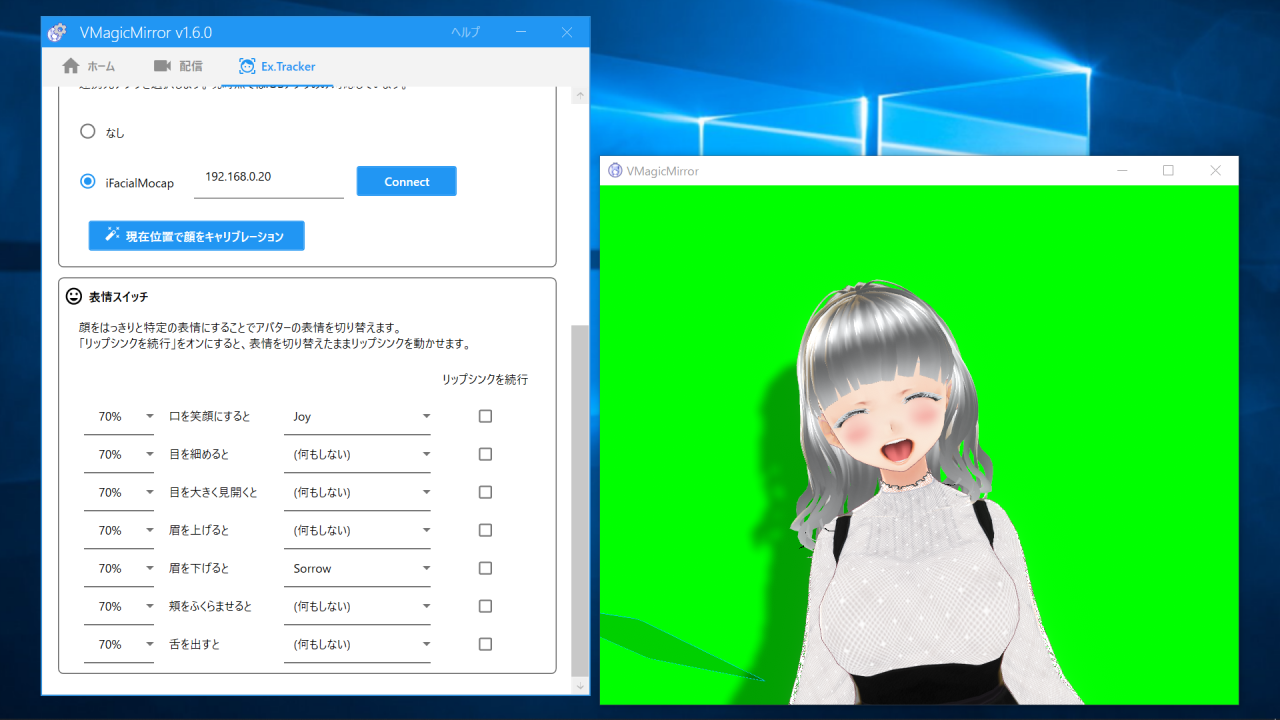Open the ヘルプ menu
This screenshot has width=1280, height=720.
[465, 32]
